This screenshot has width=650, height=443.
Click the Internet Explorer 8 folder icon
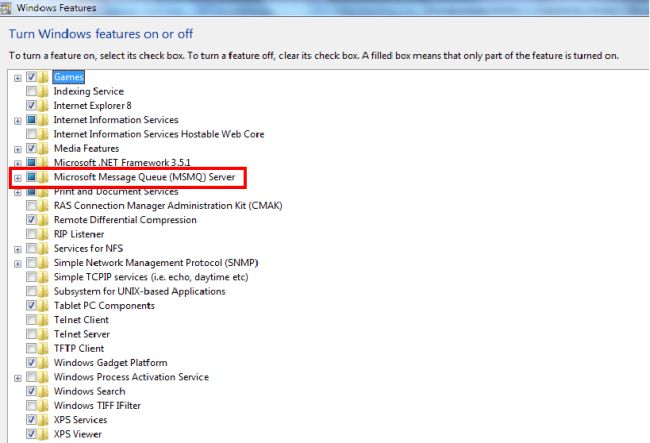pyautogui.click(x=43, y=106)
